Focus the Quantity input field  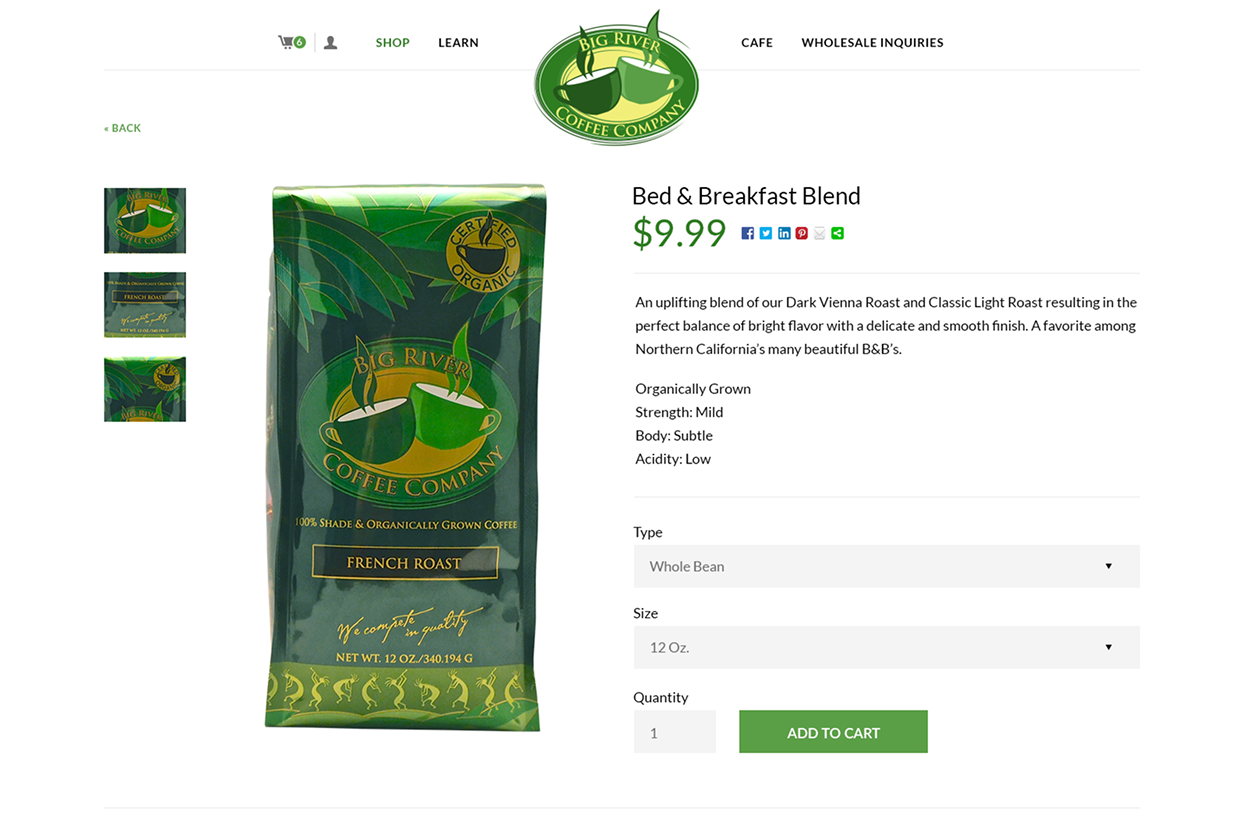675,732
